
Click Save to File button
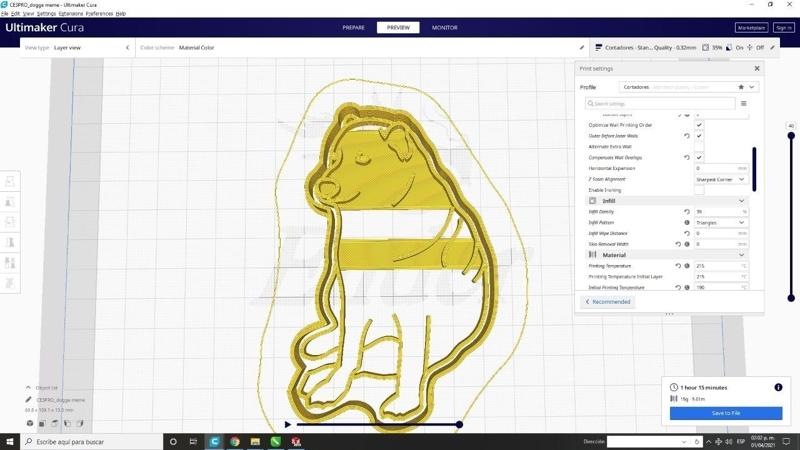[726, 413]
